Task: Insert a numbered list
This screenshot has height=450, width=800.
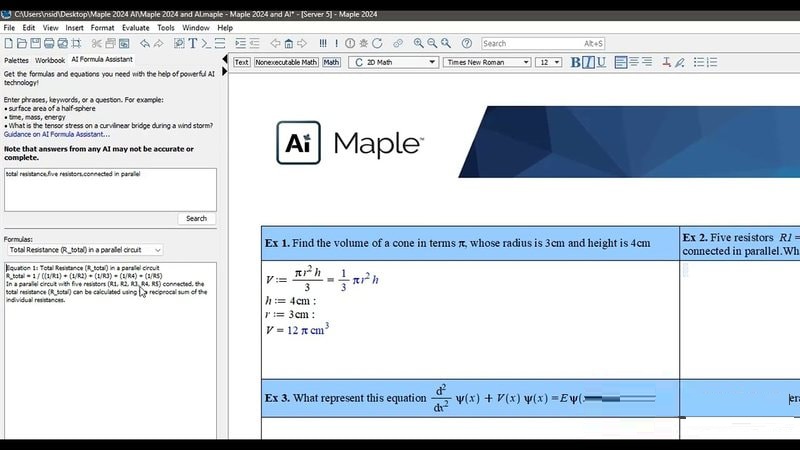Action: (x=712, y=62)
